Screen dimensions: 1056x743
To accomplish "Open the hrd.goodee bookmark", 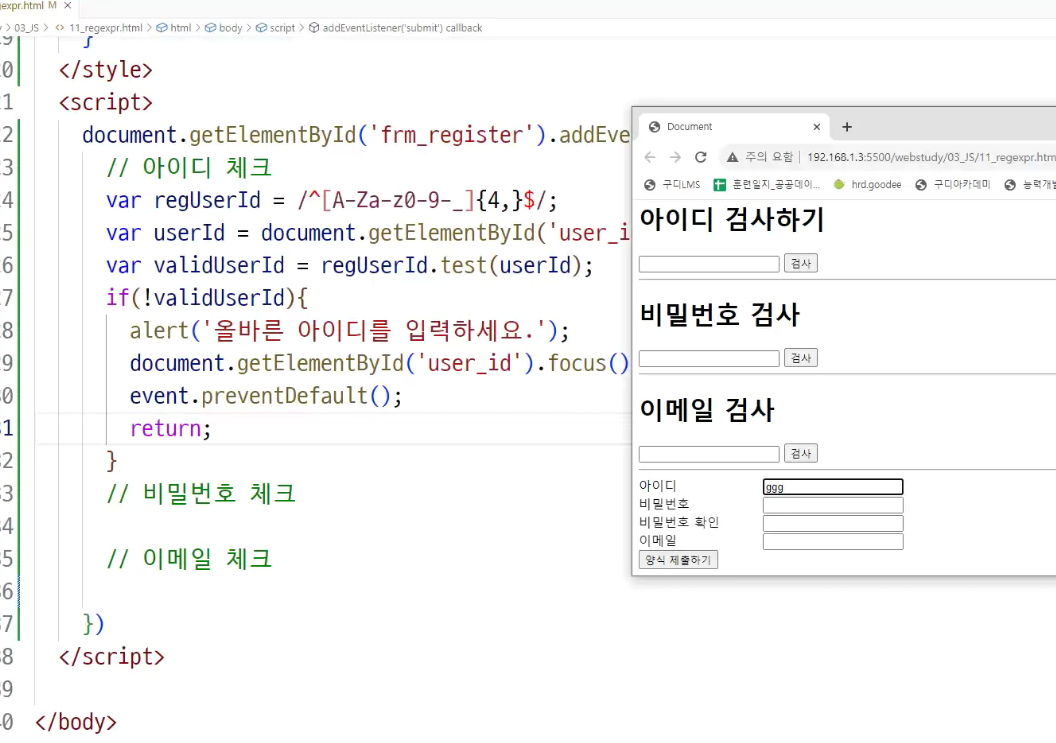I will pos(867,185).
